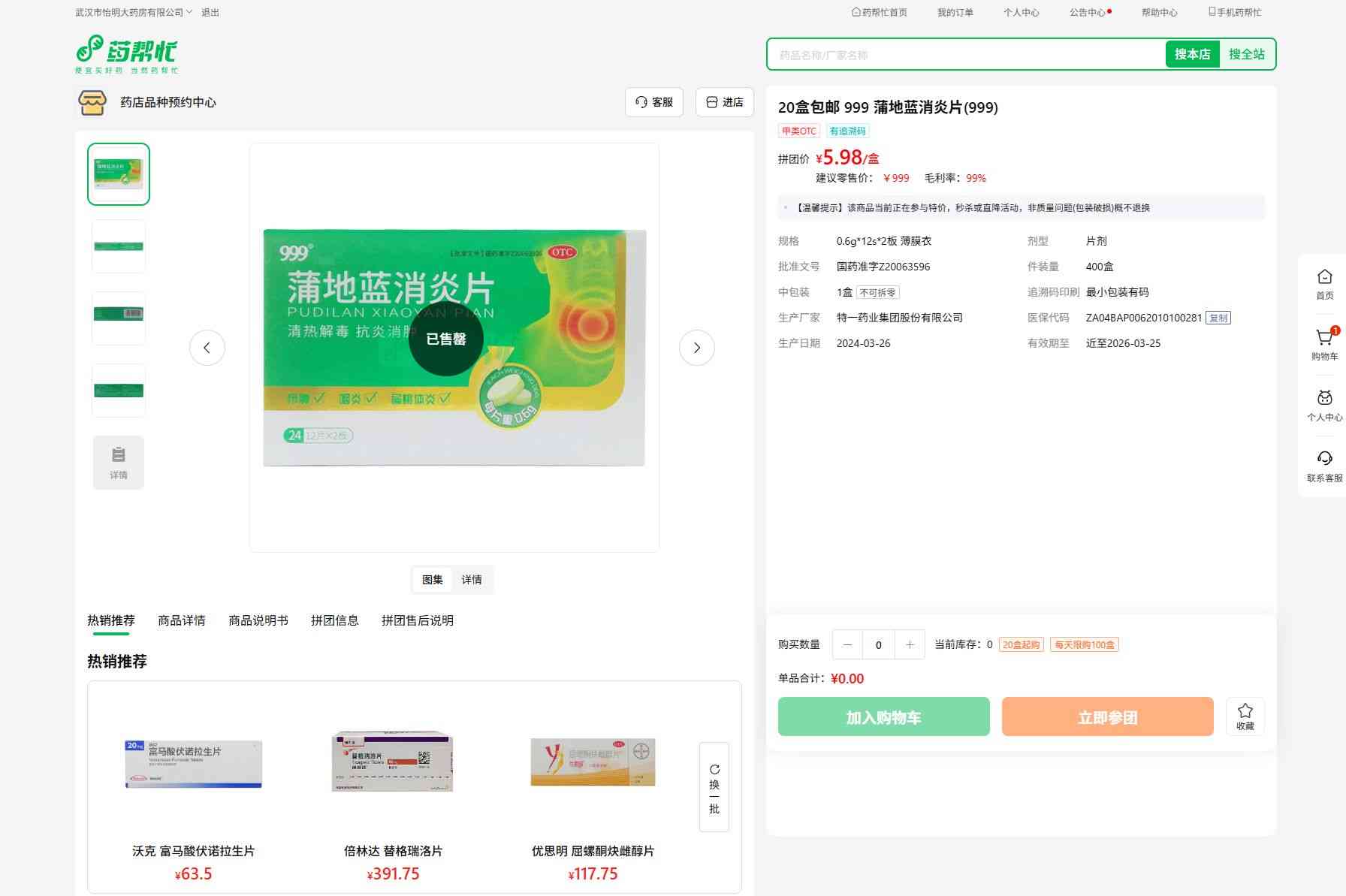Enter the store via 进店
Screen dimensions: 1346x896
click(725, 102)
